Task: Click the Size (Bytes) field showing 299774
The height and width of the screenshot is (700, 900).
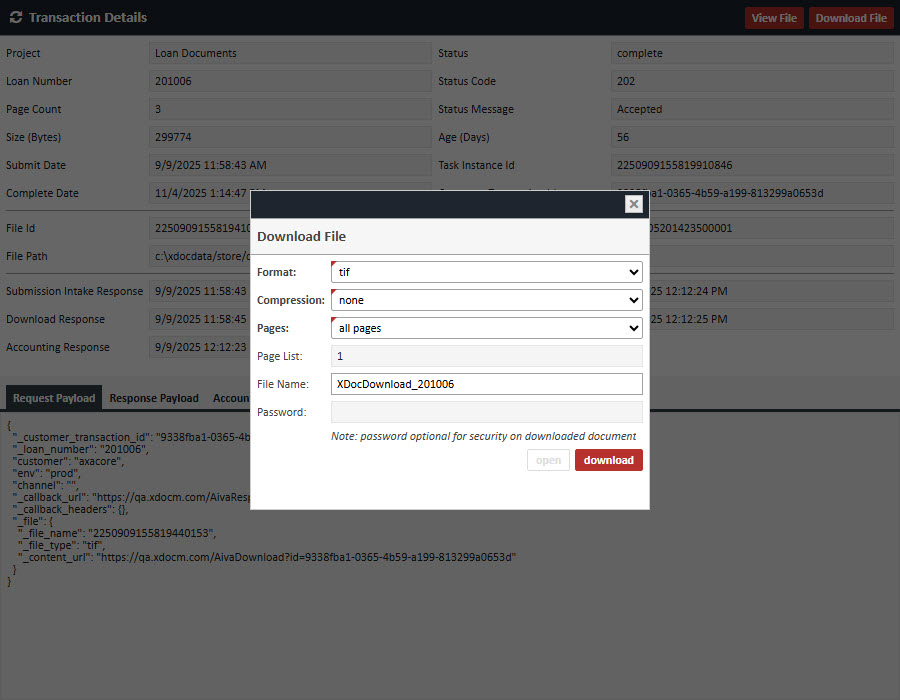Action: coord(290,137)
